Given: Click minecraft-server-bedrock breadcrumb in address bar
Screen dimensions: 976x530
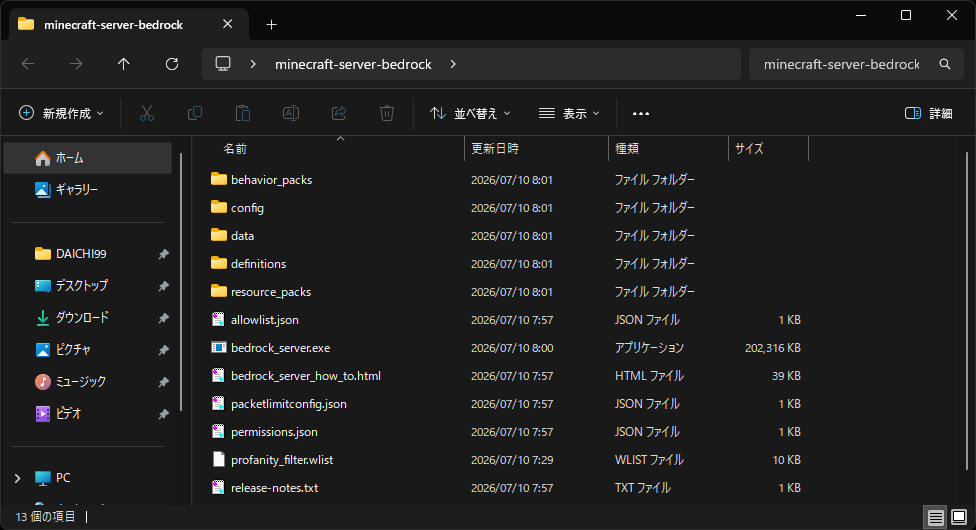Looking at the screenshot, I should [353, 64].
